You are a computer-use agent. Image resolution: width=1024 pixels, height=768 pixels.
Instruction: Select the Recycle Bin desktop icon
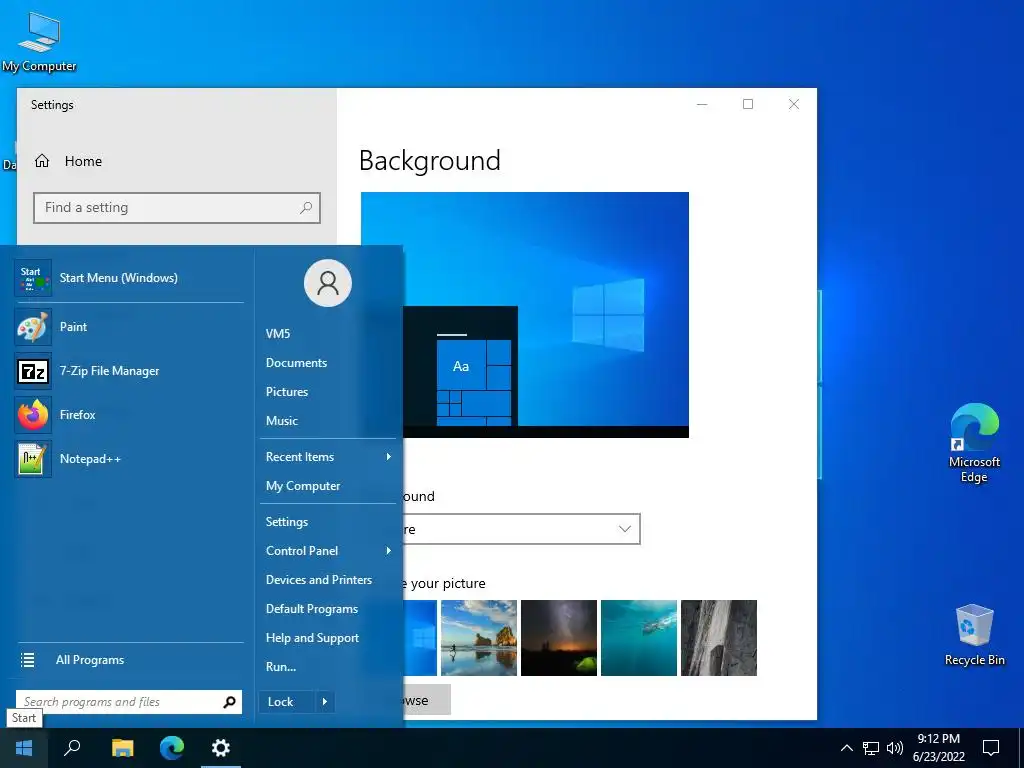974,635
